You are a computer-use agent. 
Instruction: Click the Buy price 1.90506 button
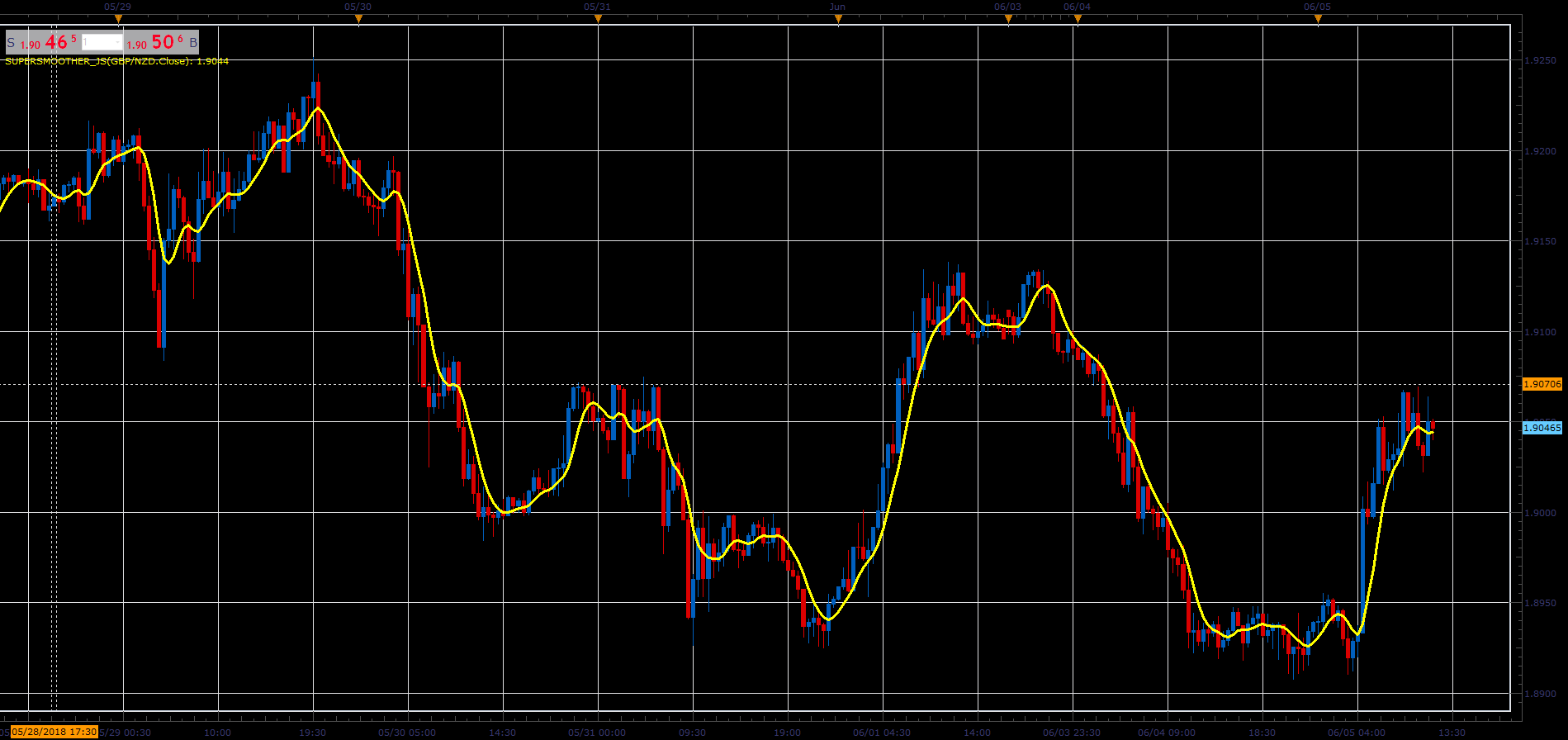(162, 42)
